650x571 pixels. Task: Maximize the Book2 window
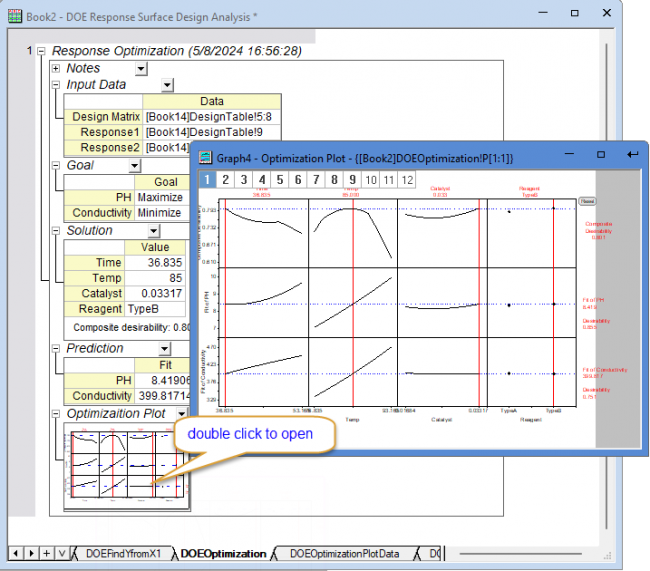(x=575, y=13)
